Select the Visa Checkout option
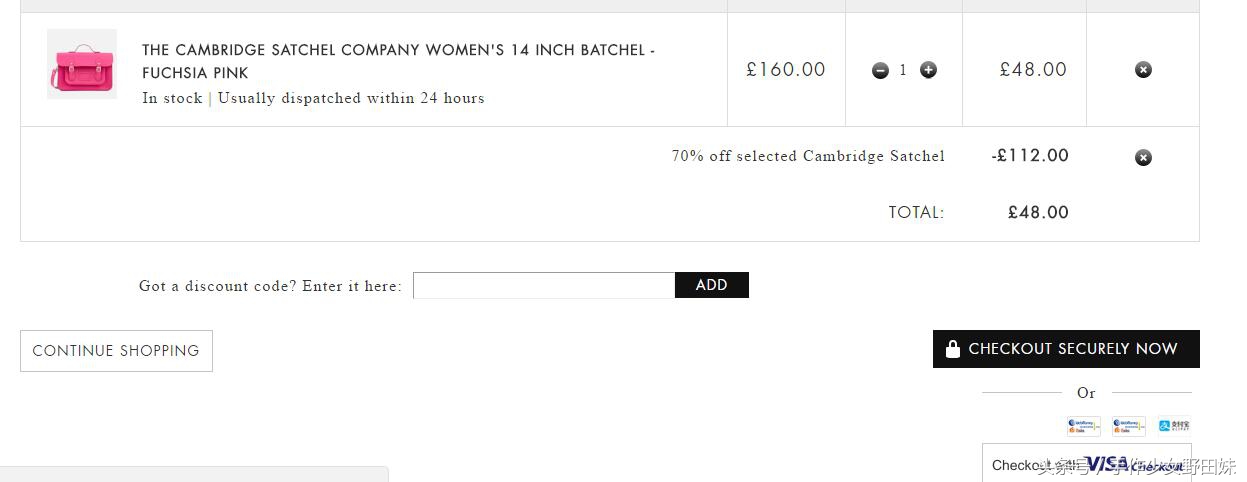This screenshot has height=482, width=1247. [x=1087, y=464]
